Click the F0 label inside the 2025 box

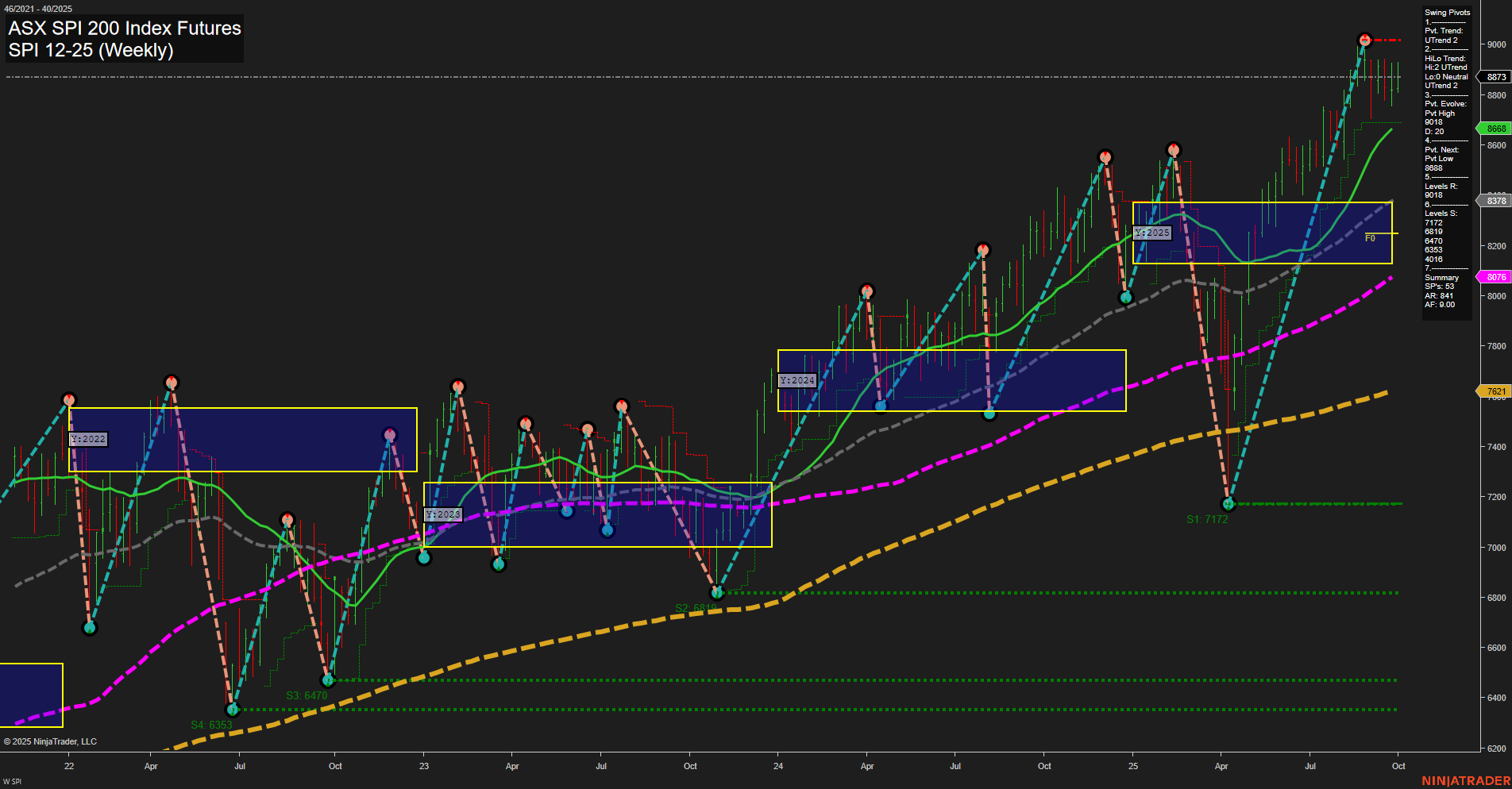(1369, 237)
